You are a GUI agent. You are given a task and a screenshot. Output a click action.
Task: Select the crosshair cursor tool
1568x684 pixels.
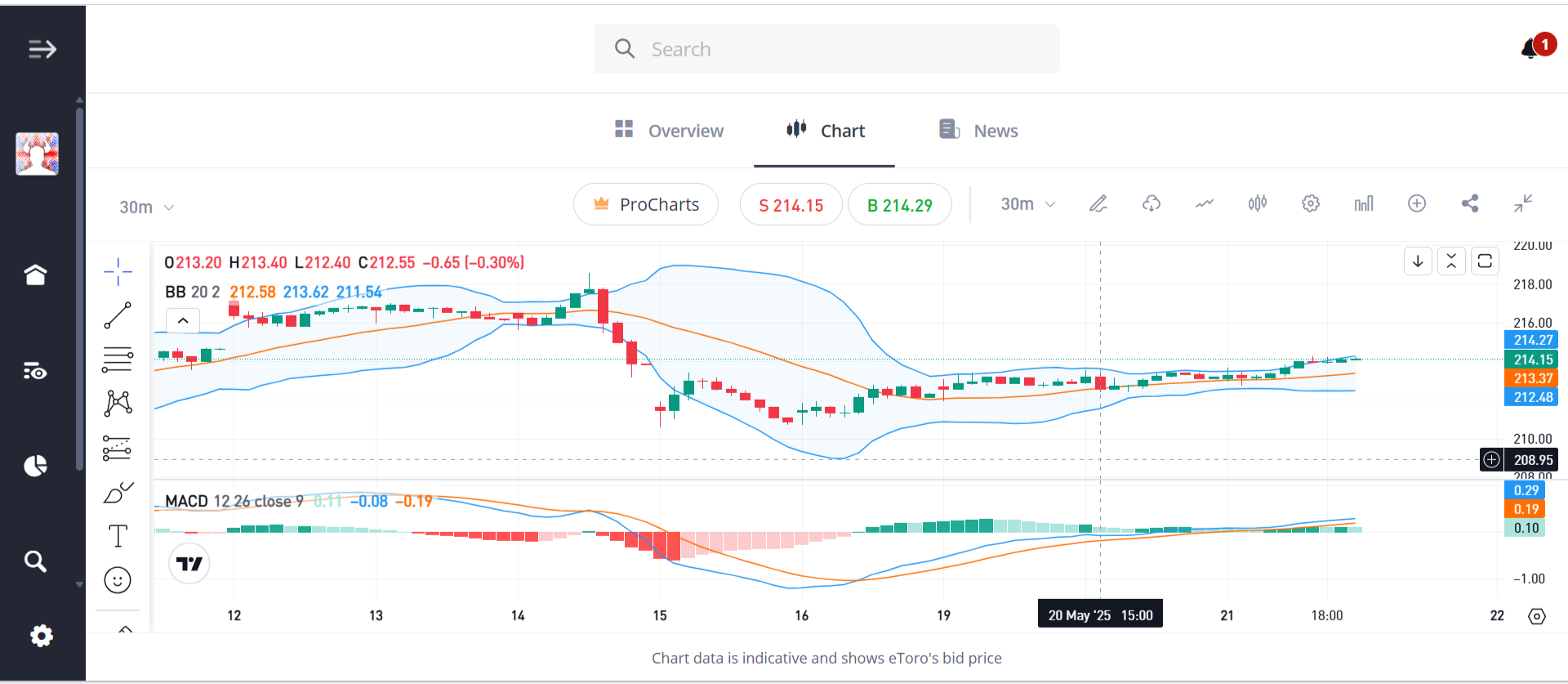pyautogui.click(x=118, y=271)
